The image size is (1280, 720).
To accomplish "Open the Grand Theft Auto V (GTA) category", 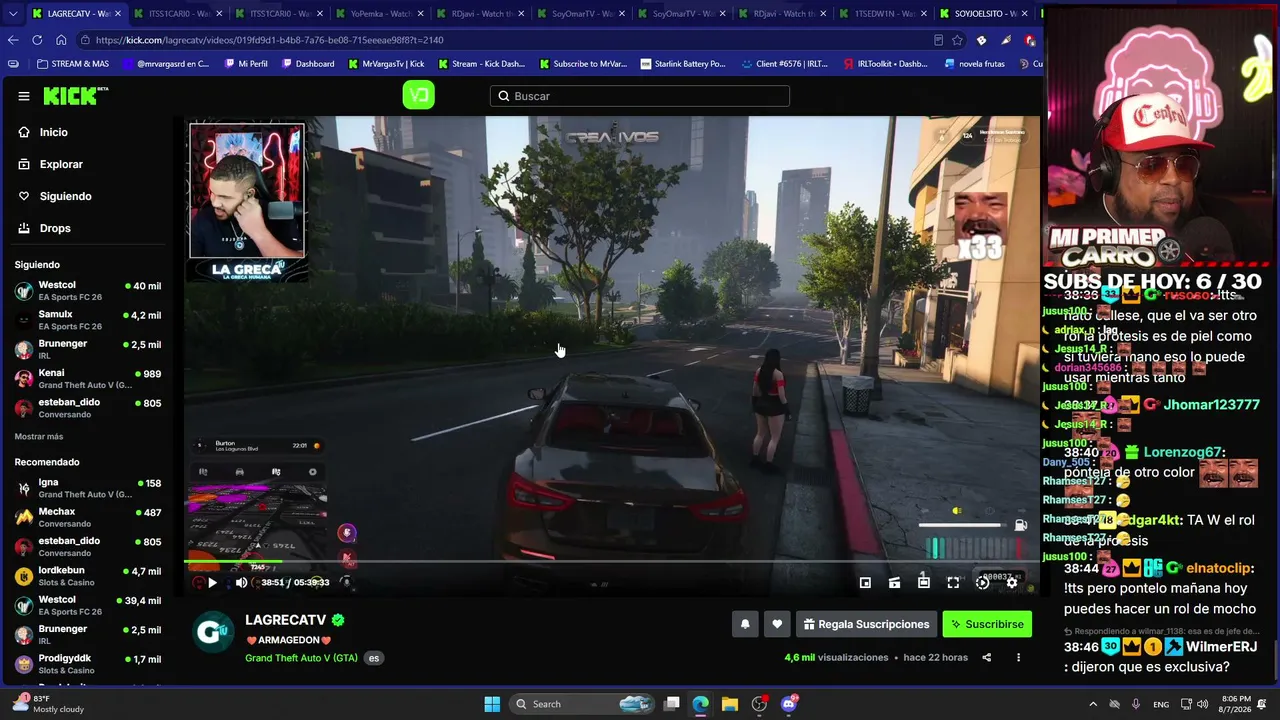I will coord(301,658).
